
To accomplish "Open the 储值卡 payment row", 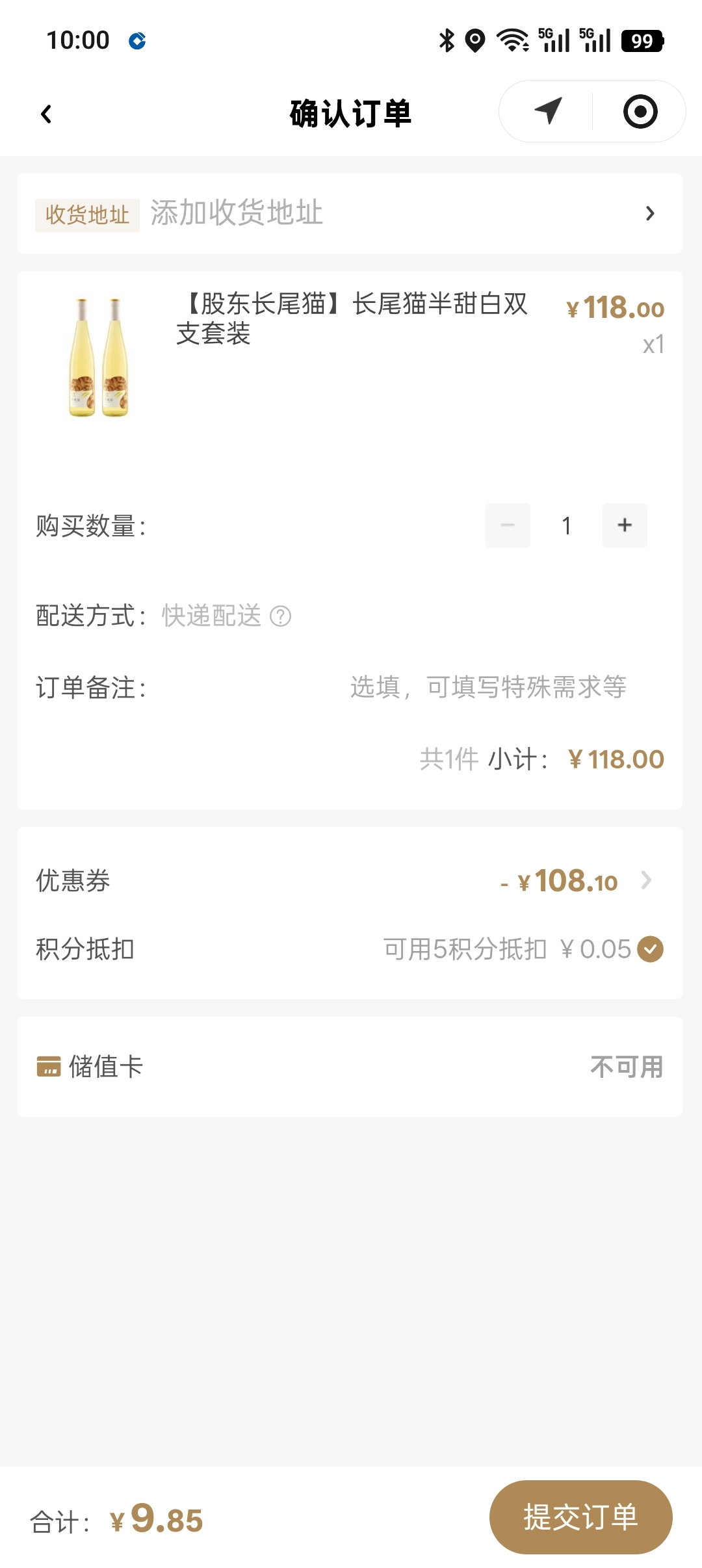I will [350, 1067].
